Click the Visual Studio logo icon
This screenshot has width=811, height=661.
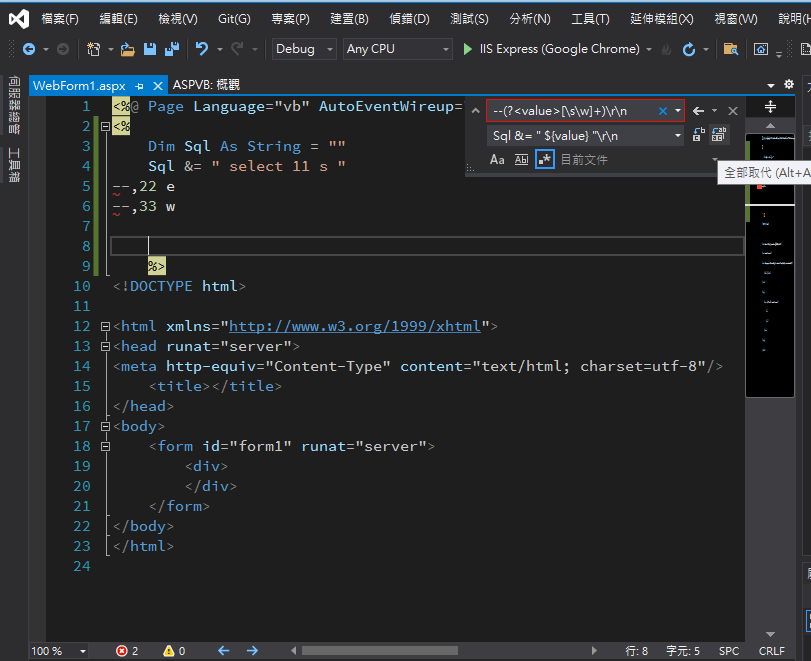point(19,19)
